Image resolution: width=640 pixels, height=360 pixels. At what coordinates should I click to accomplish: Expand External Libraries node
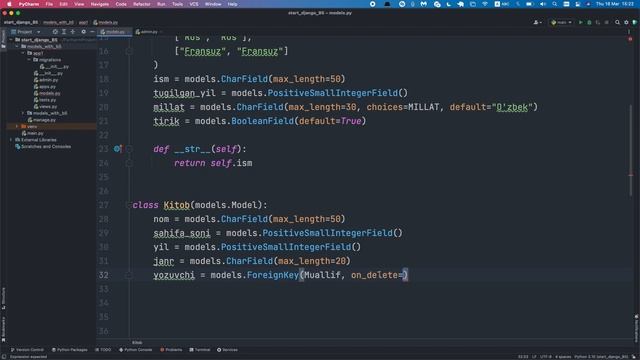pos(11,140)
